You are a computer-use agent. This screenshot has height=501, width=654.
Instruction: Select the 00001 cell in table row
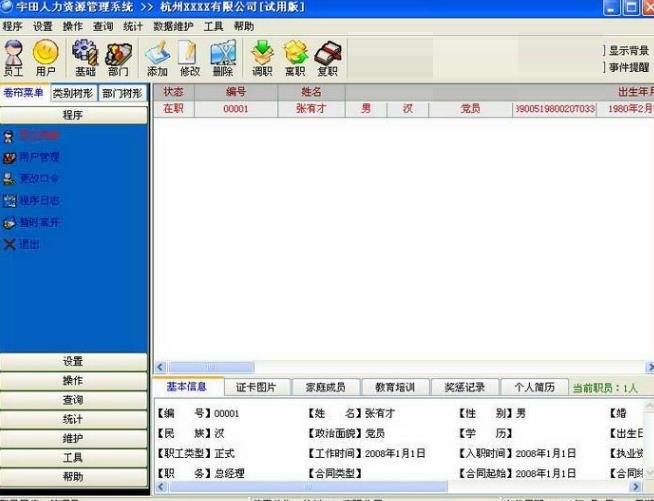[x=236, y=109]
